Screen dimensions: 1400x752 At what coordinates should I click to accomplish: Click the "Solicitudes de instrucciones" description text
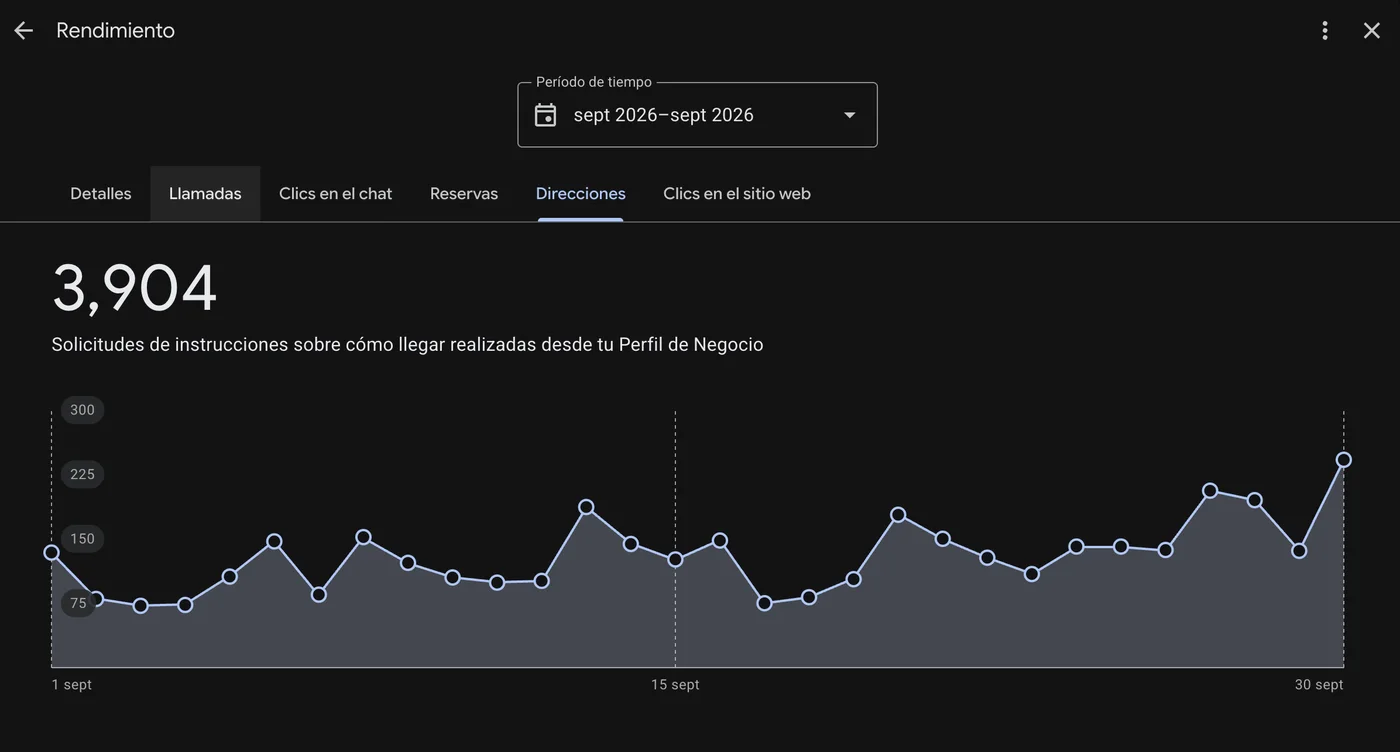408,345
